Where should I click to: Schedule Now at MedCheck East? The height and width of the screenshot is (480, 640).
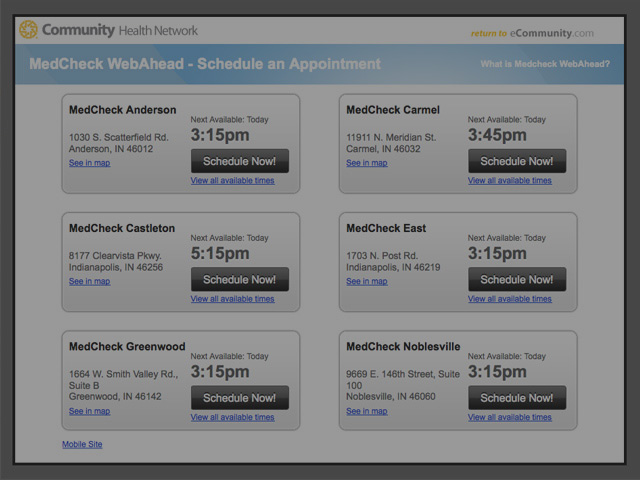517,280
